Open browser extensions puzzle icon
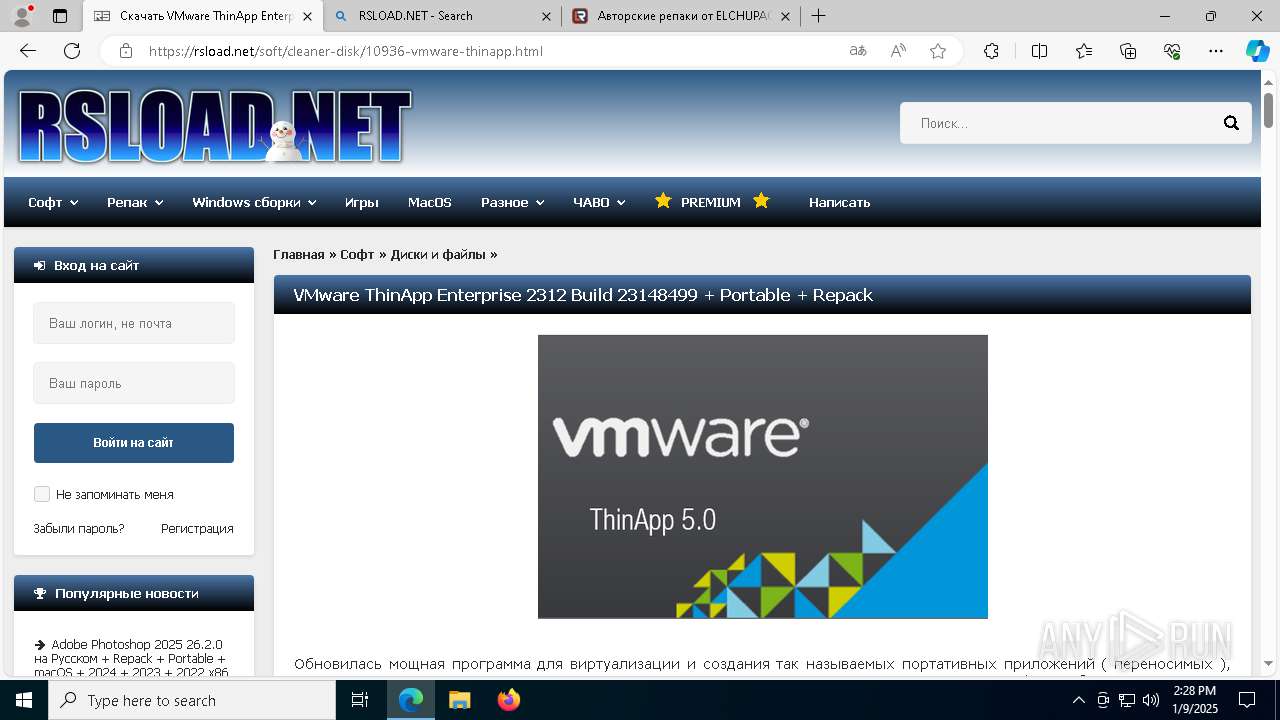Screen dimensions: 1280x720 pos(991,51)
